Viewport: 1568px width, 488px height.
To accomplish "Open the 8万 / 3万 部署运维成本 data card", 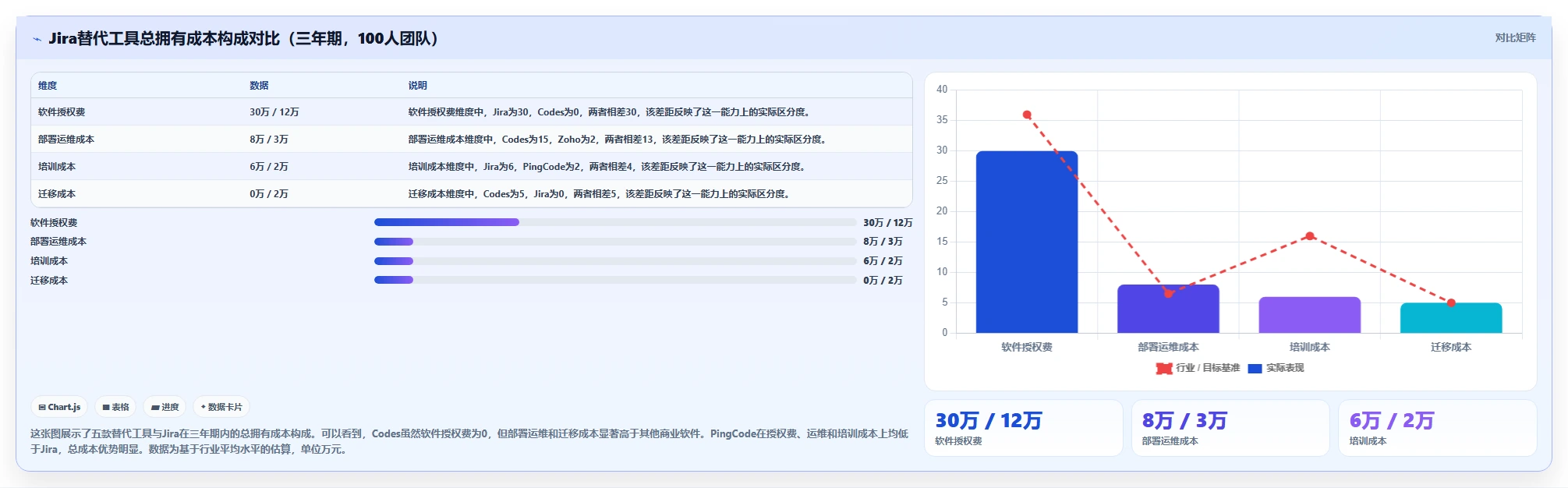I will point(1230,428).
